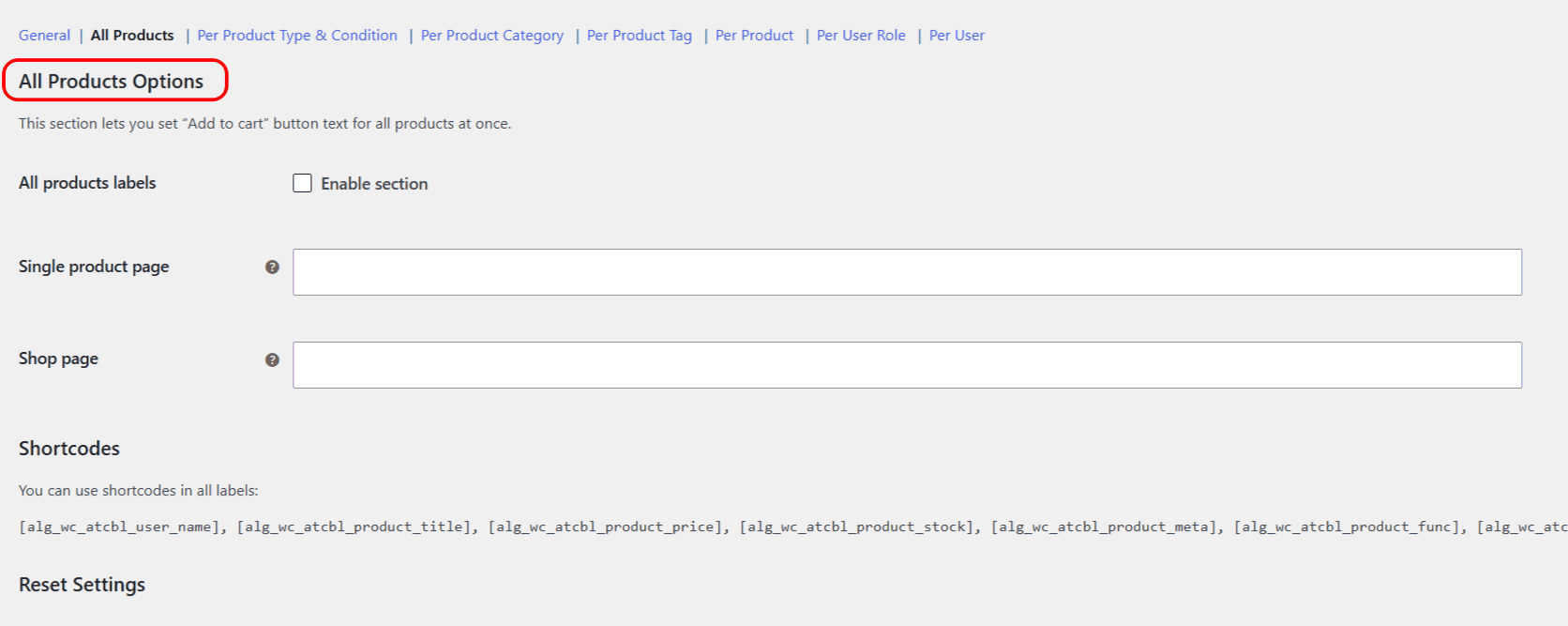Click the 'Shop page' label
Viewport: 1568px width, 626px height.
tap(58, 359)
